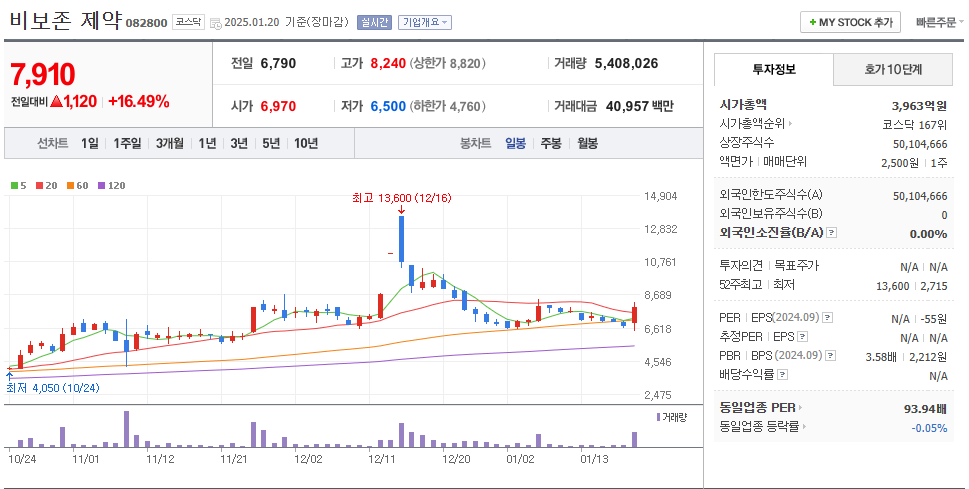
Task: Switch to the 투자정보 tab
Action: pos(774,69)
